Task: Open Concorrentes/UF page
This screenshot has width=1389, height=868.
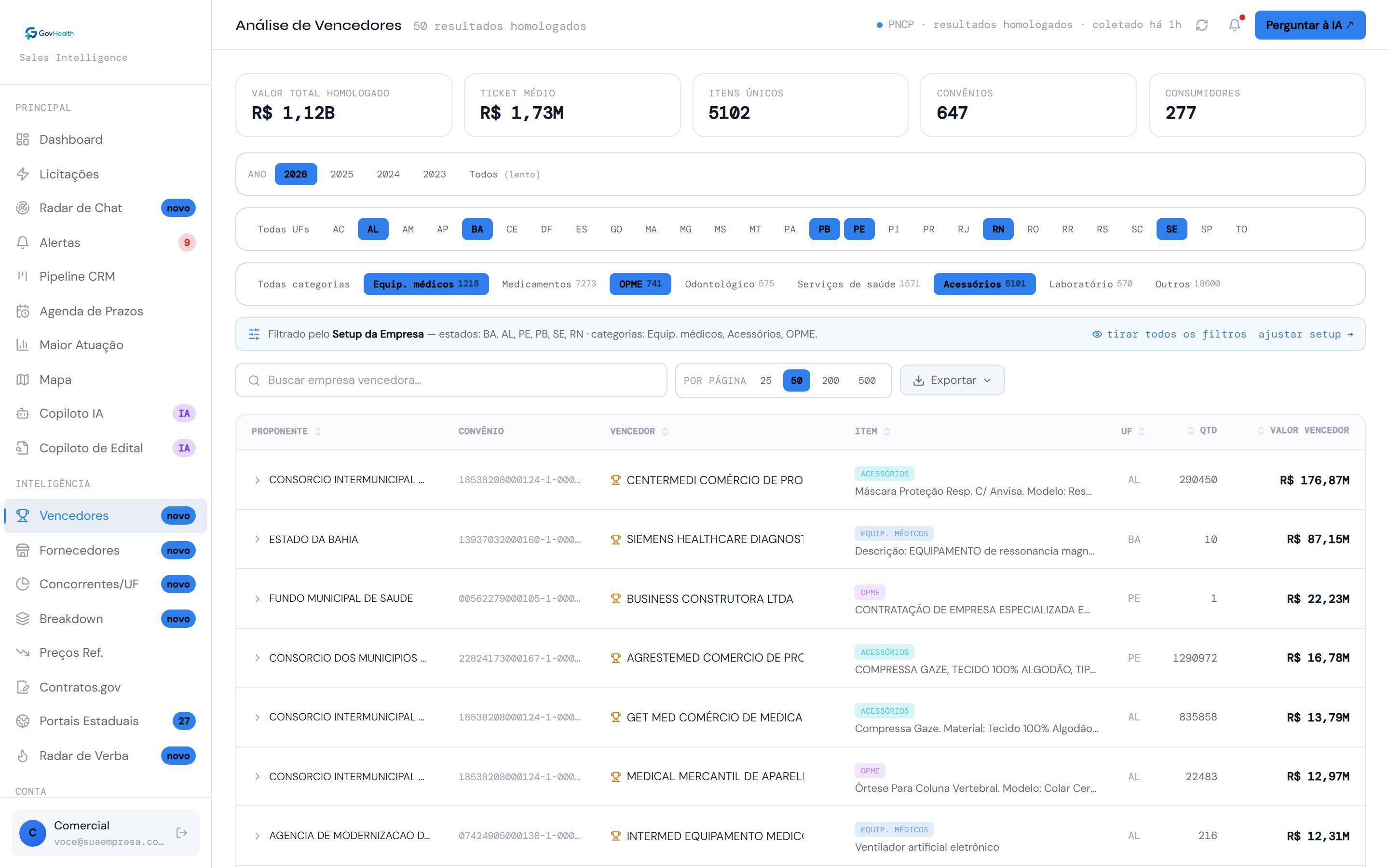Action: [x=106, y=584]
